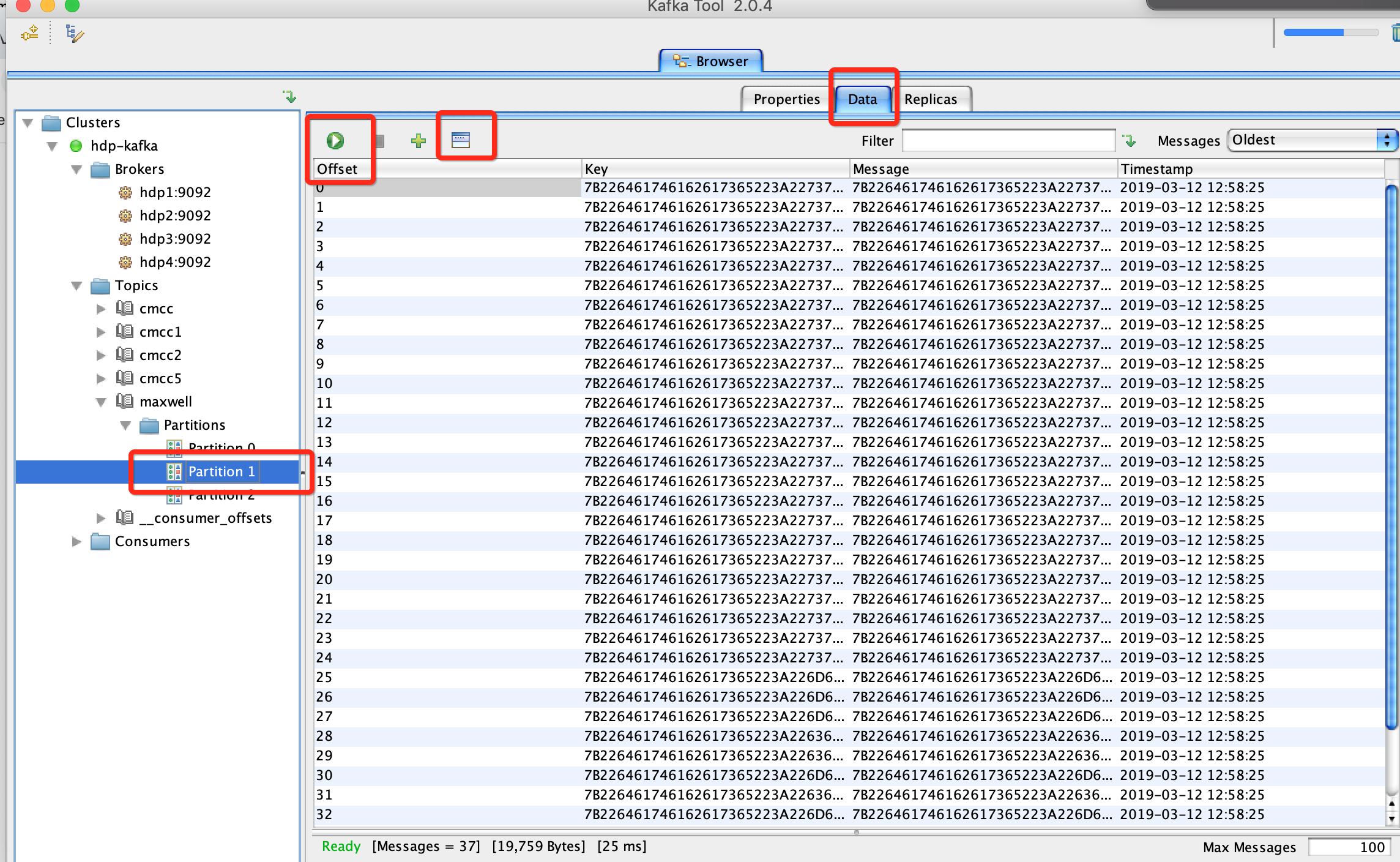Open the message details window icon
This screenshot has width=1400, height=862.
[x=460, y=140]
